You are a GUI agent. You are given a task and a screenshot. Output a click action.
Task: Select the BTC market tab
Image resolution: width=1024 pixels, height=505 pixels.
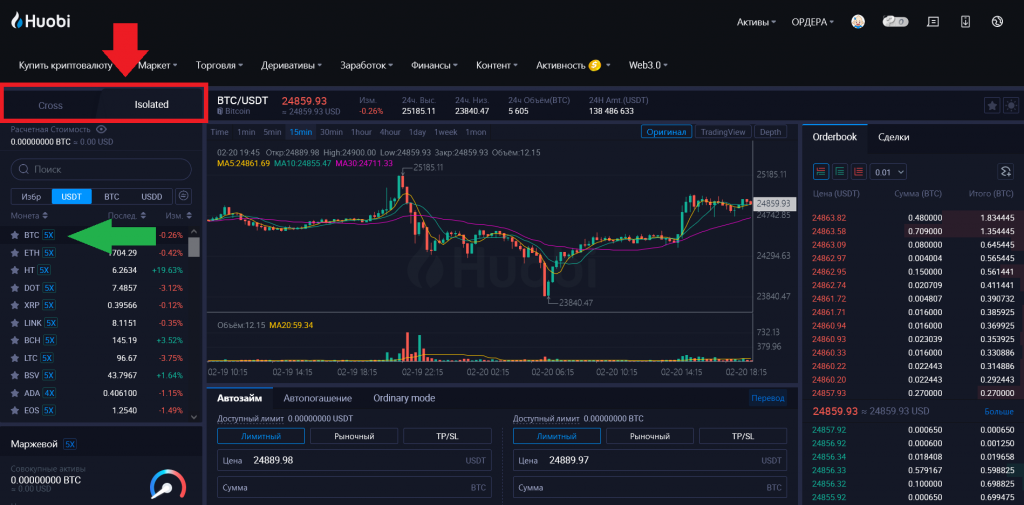pos(112,196)
